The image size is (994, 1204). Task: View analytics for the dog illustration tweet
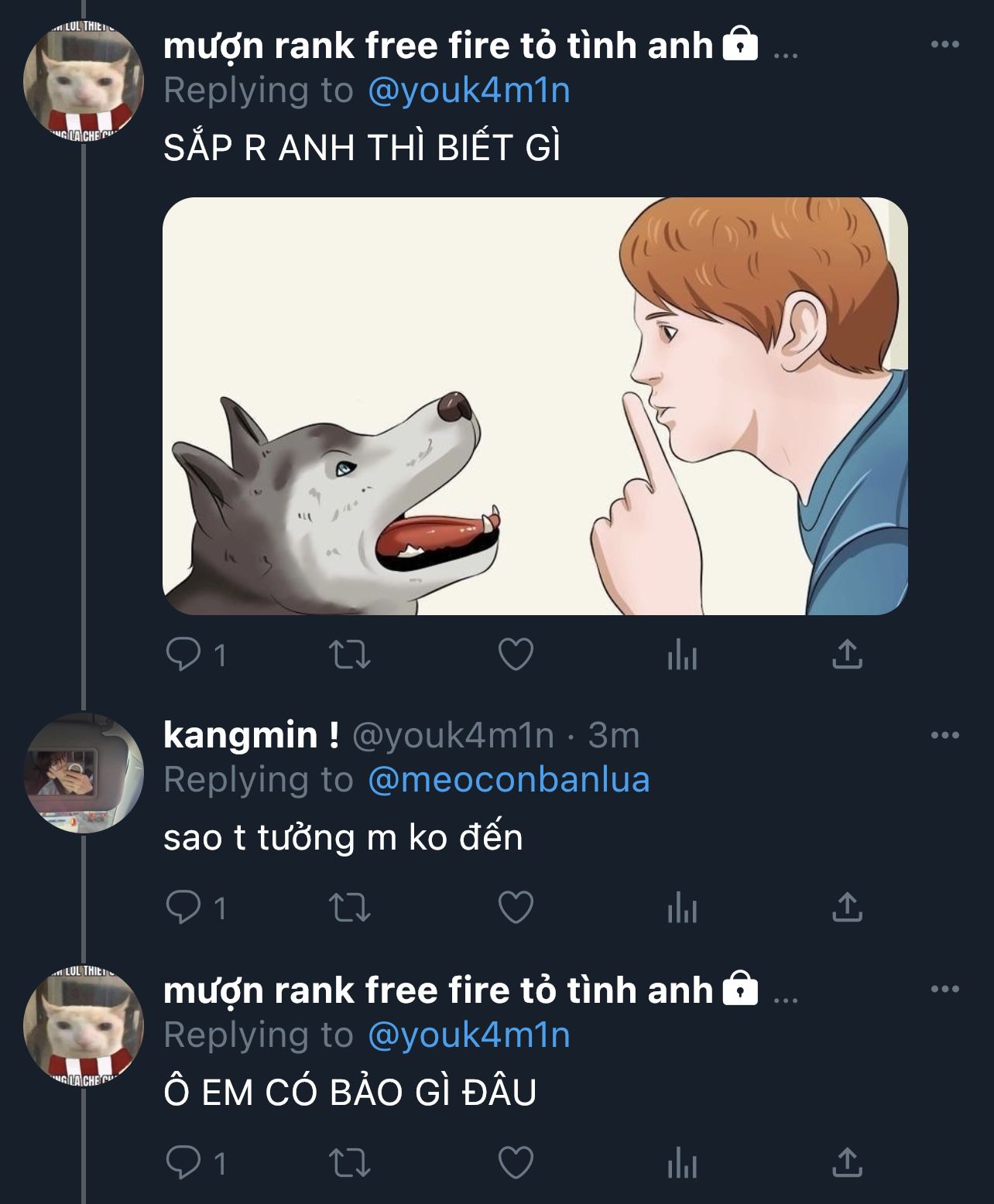682,655
